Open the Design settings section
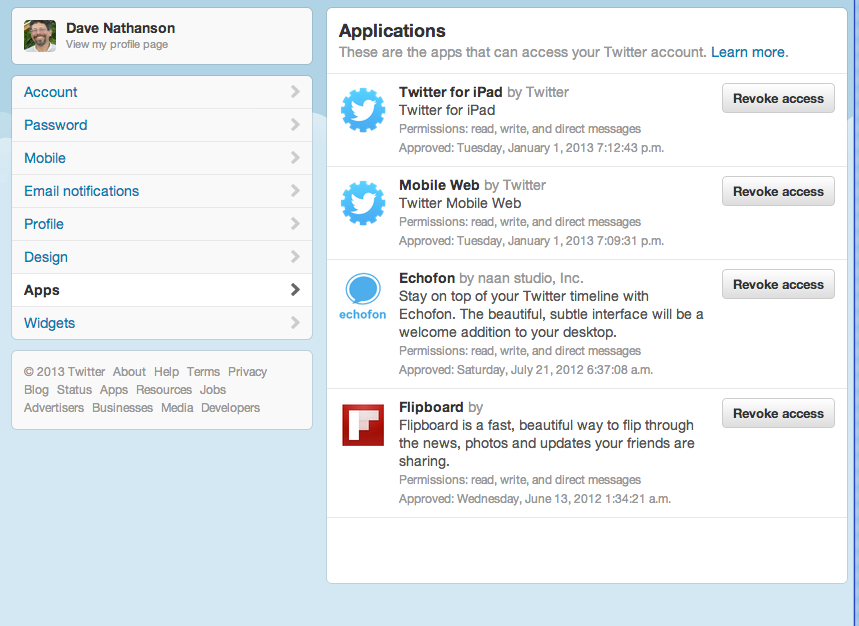 pos(162,257)
